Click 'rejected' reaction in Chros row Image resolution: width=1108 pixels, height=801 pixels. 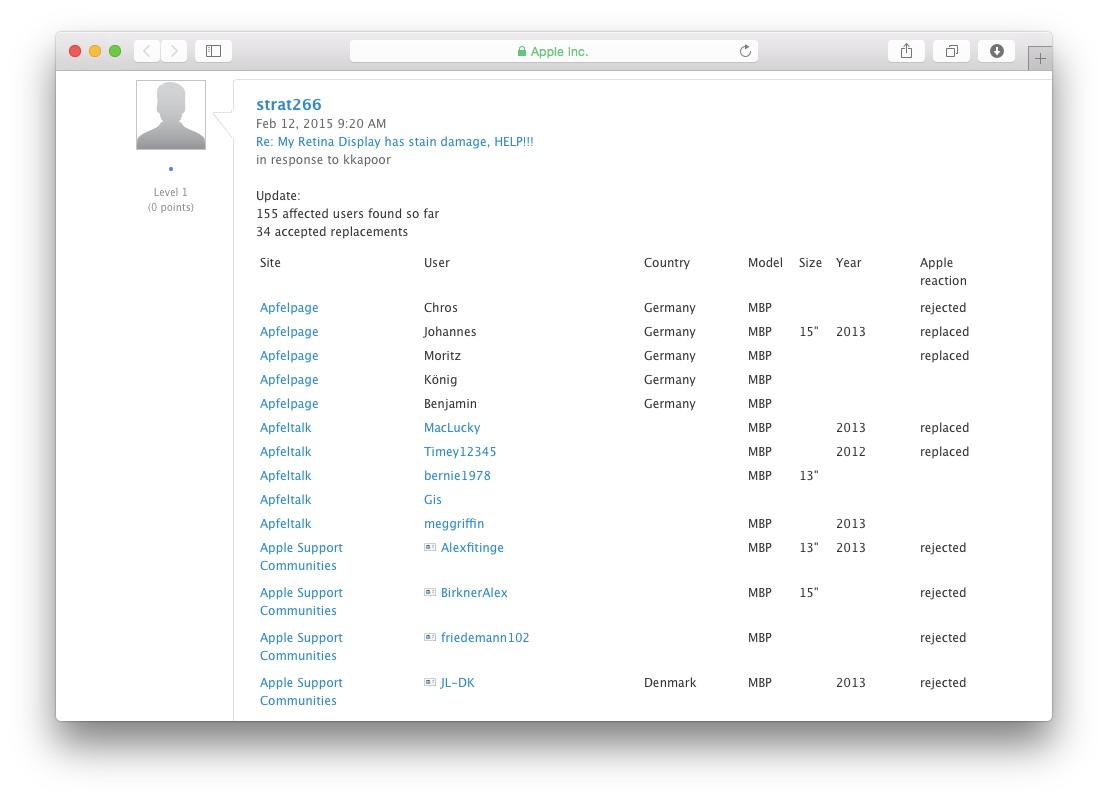[943, 308]
